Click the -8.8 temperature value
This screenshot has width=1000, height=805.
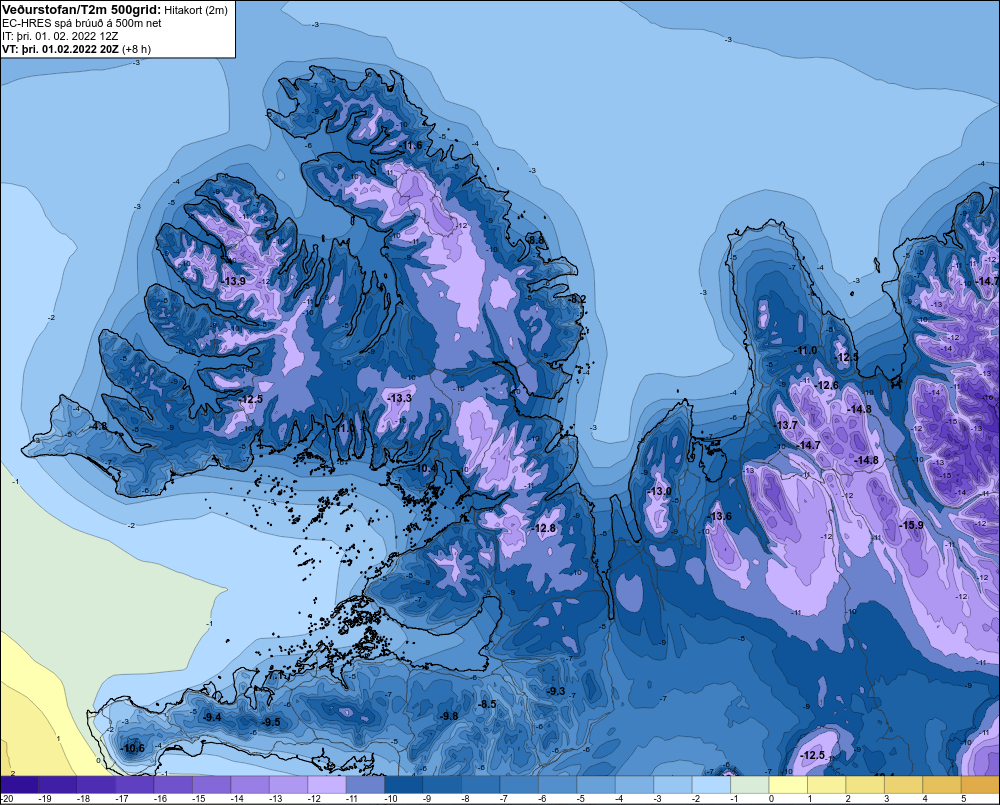pyautogui.click(x=536, y=240)
